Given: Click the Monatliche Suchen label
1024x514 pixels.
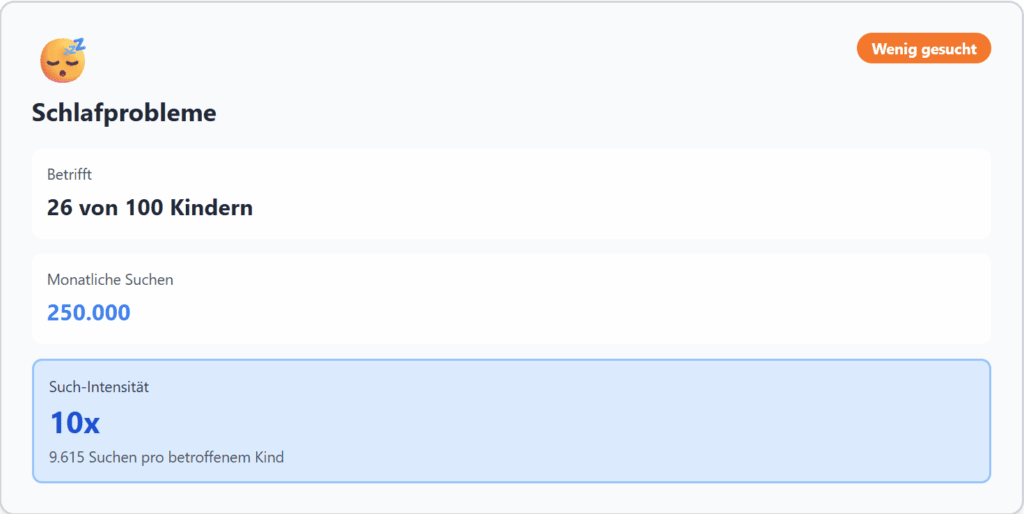Looking at the screenshot, I should (x=110, y=280).
